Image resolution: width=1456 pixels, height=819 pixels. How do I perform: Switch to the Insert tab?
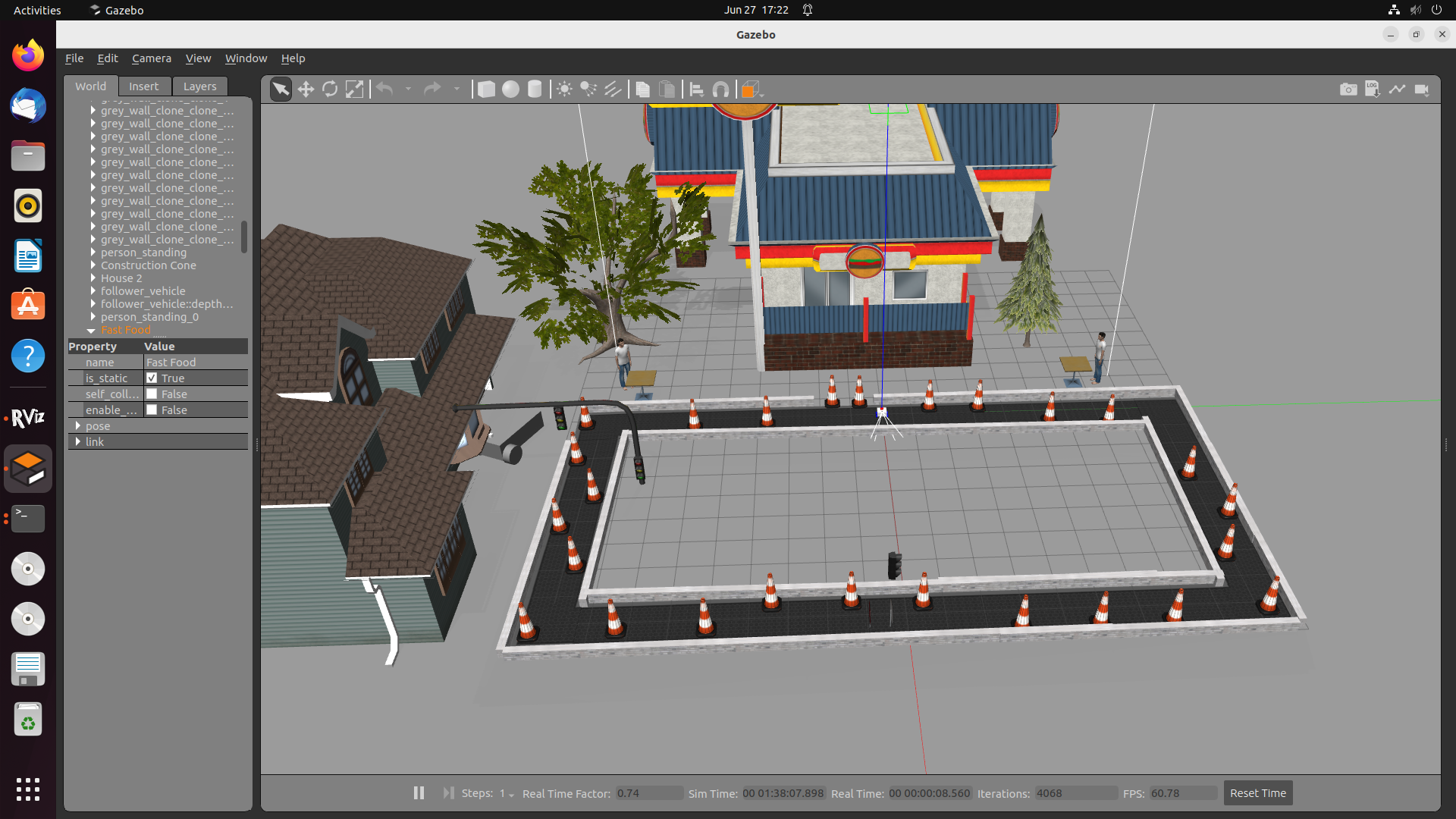(x=144, y=86)
